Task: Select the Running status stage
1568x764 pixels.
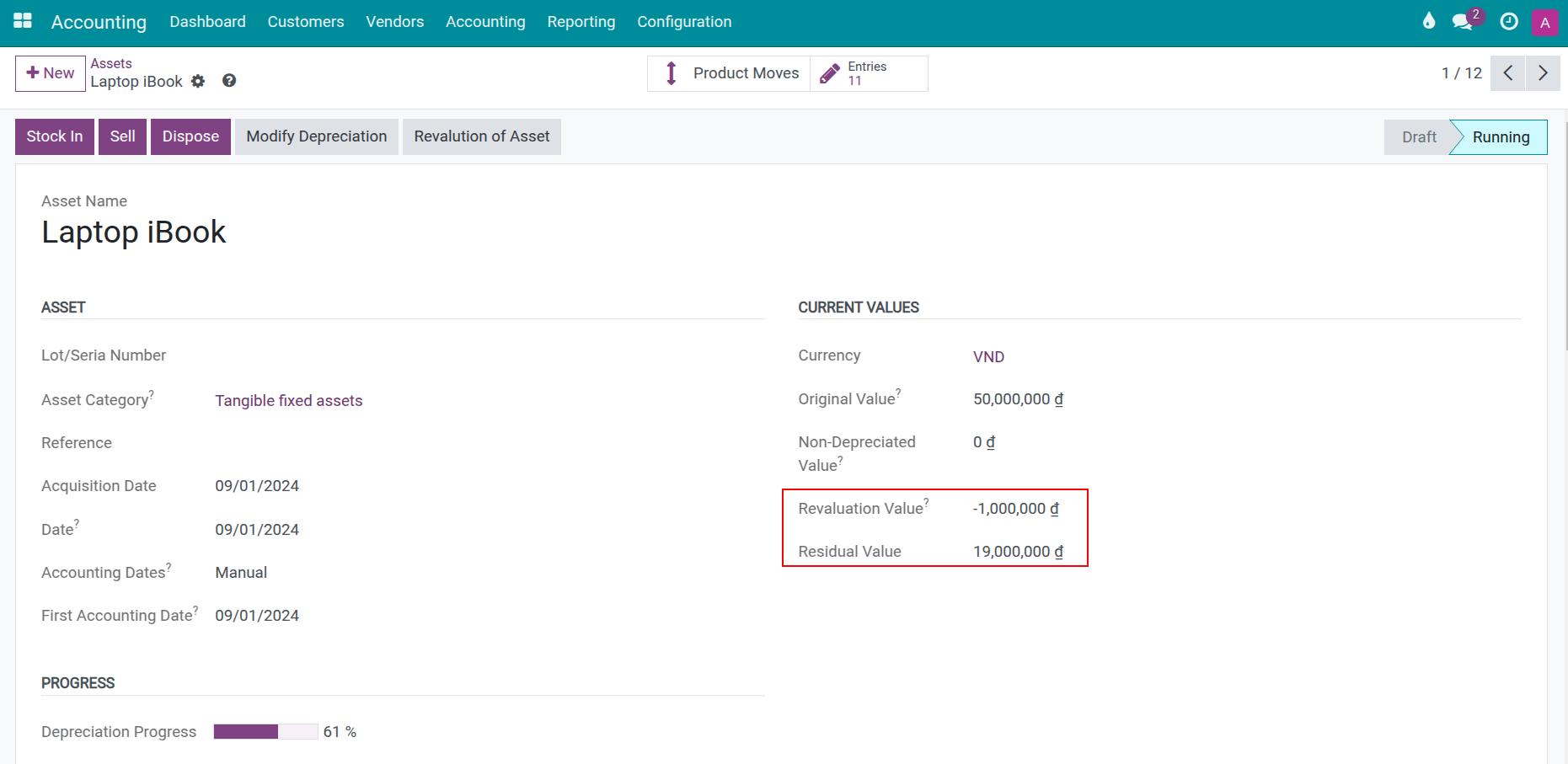Action: 1501,137
